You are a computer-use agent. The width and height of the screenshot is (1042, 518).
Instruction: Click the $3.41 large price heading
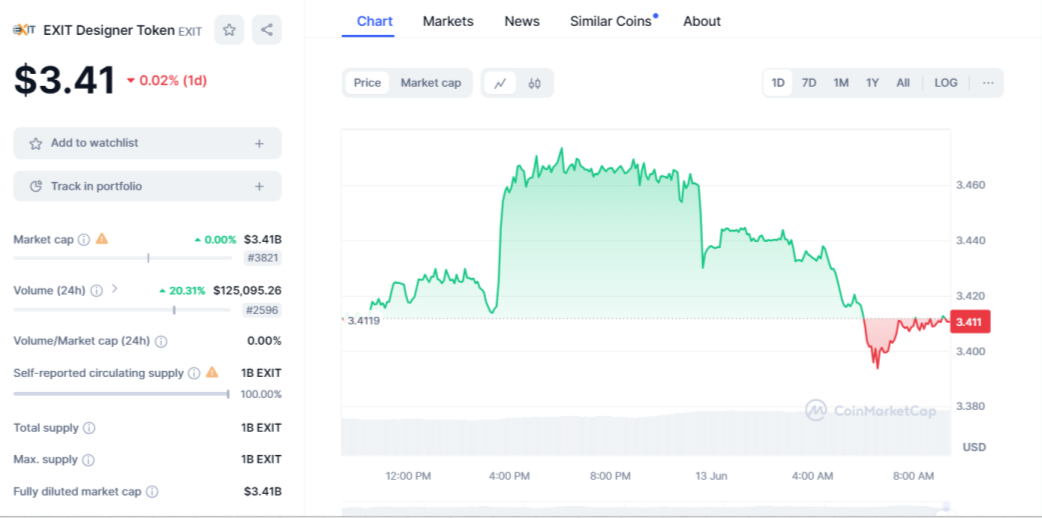[x=64, y=80]
